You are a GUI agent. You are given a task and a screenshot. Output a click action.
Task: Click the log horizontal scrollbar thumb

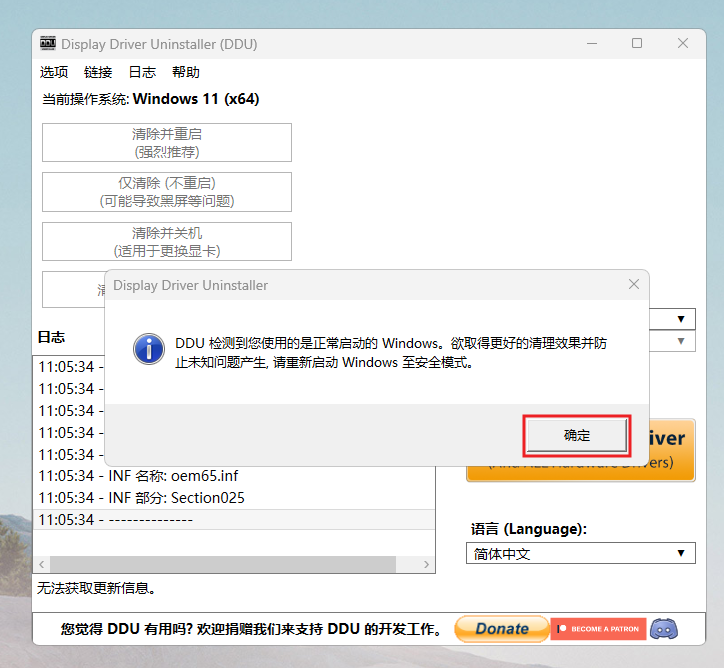(223, 564)
